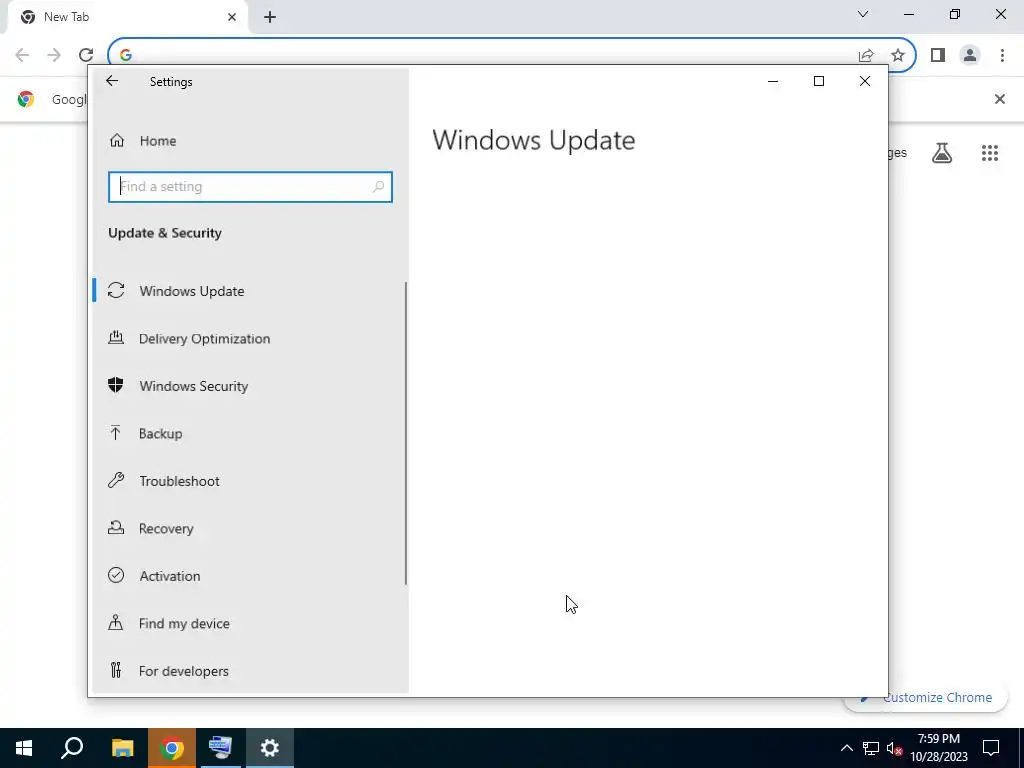
Task: Click the muted volume tray icon
Action: [894, 748]
